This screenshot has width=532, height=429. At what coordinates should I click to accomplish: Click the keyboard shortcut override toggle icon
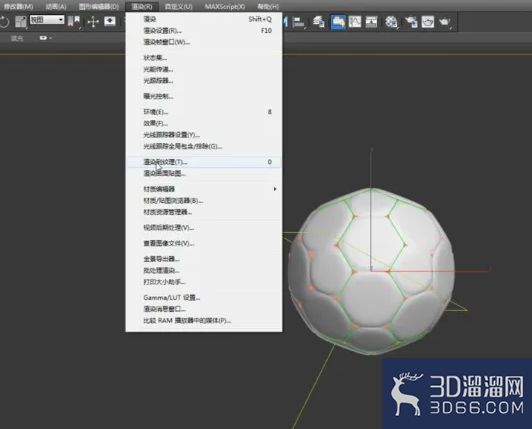coord(110,22)
